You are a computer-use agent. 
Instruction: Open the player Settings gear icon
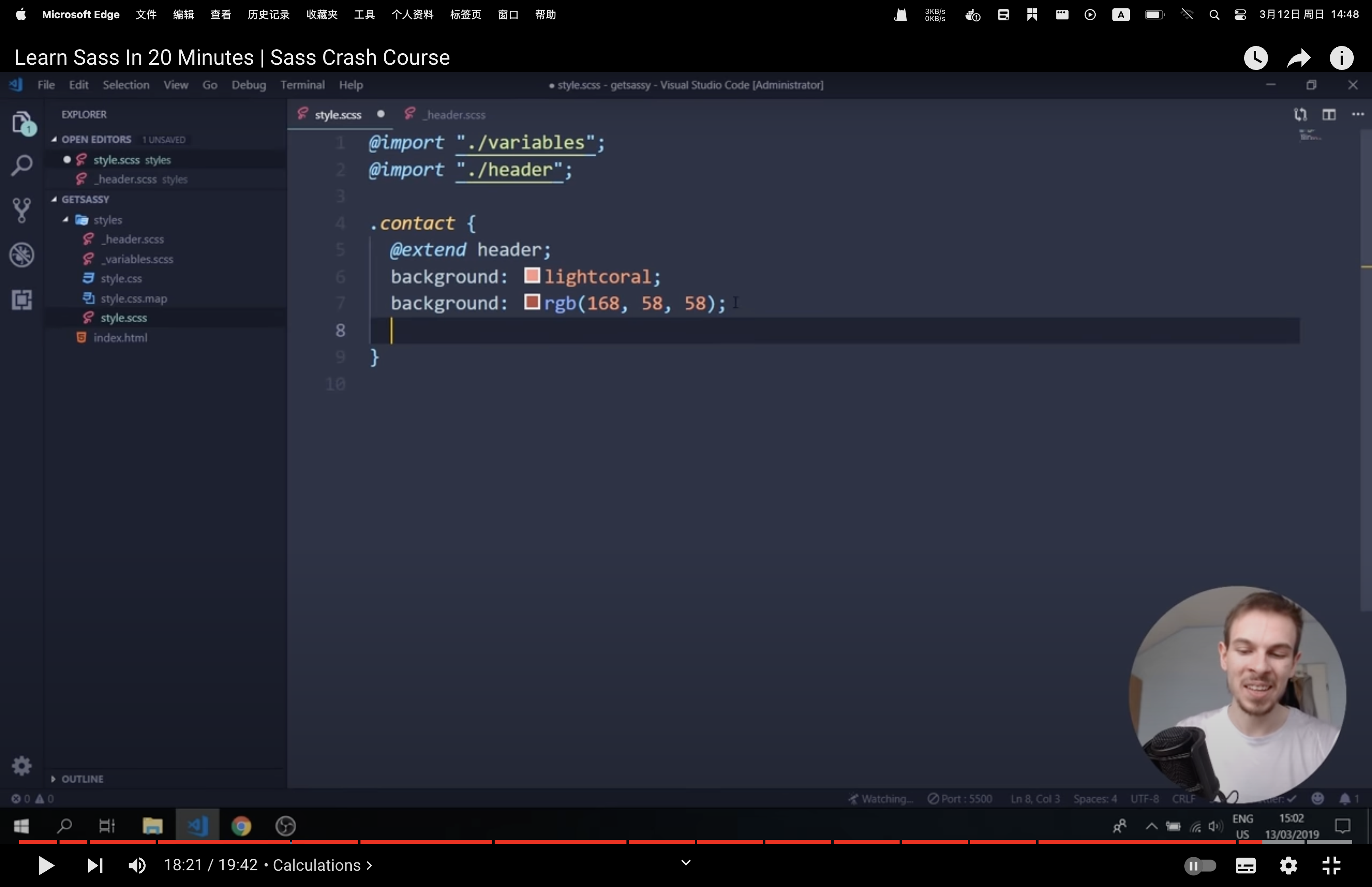tap(1289, 865)
